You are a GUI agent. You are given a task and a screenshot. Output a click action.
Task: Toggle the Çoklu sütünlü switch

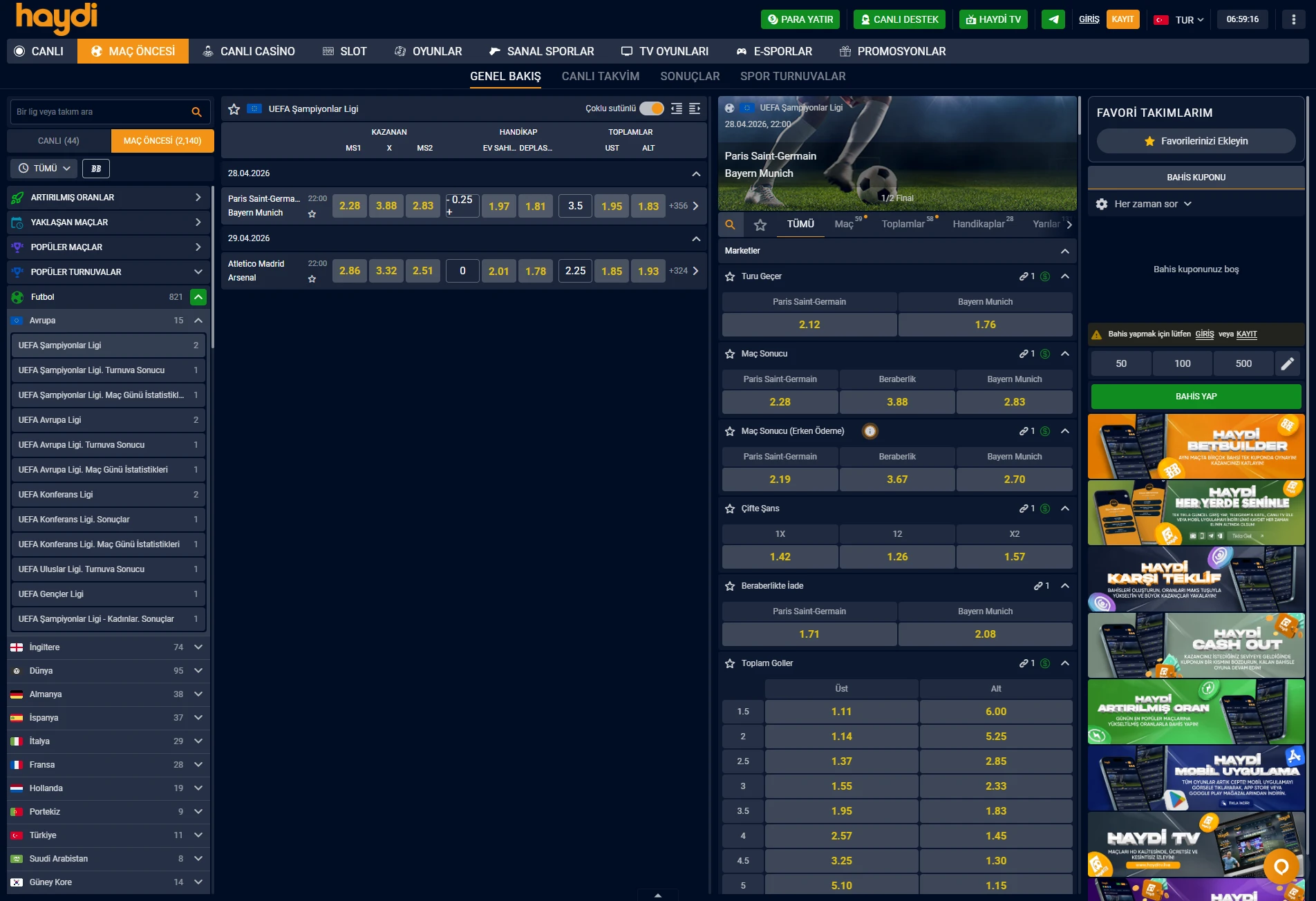(651, 108)
